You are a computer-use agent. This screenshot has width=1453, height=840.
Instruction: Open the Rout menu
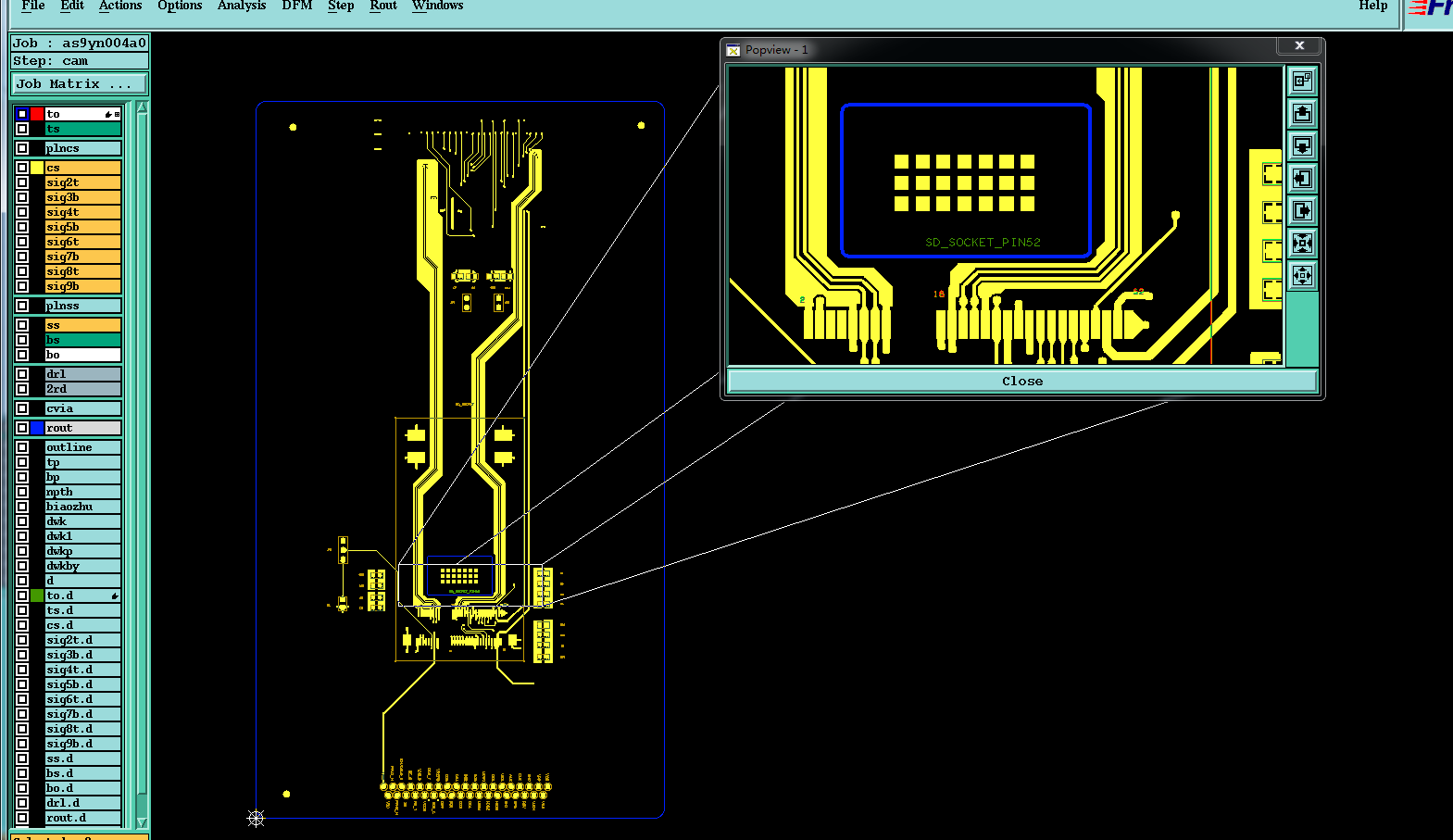pos(383,6)
